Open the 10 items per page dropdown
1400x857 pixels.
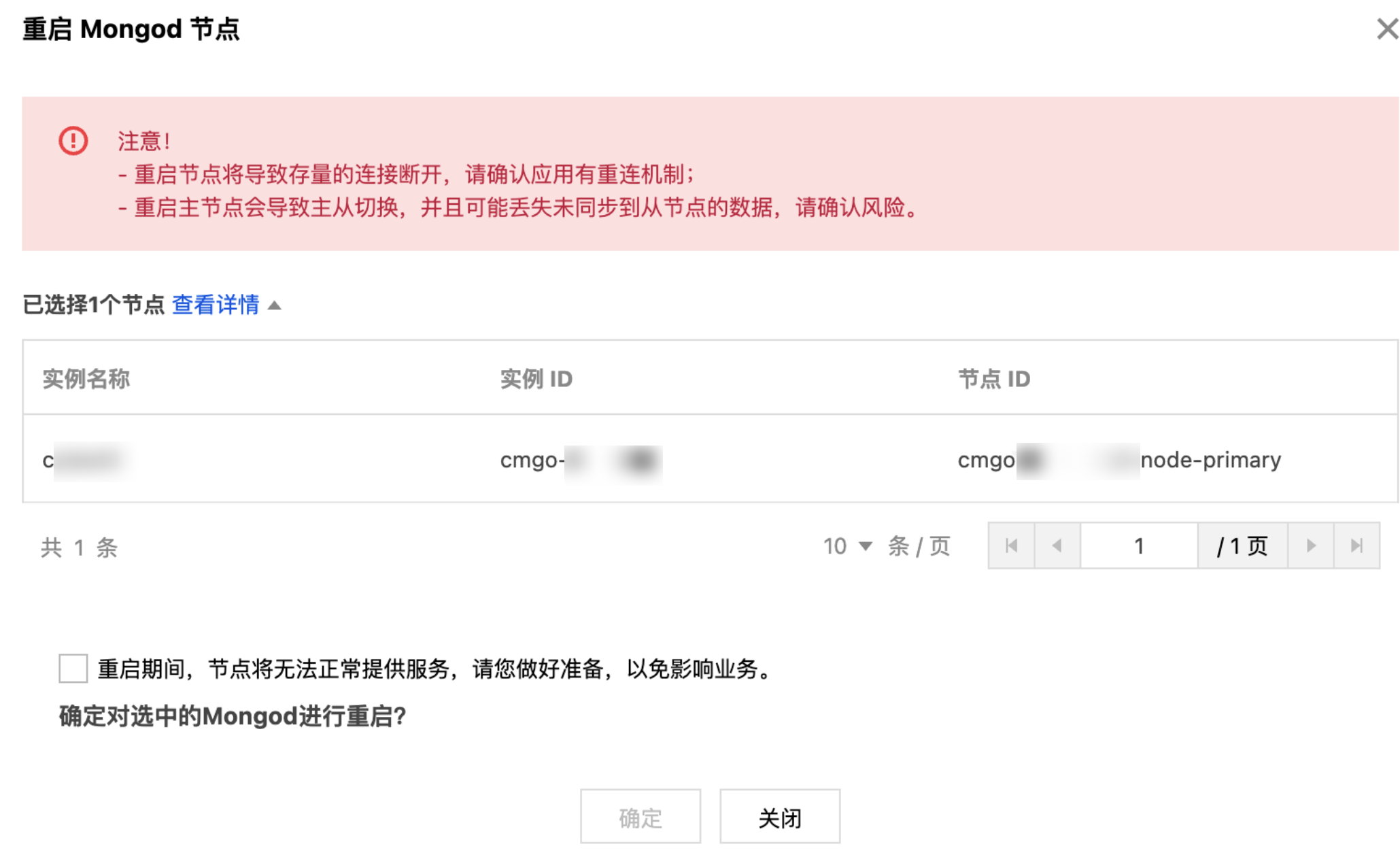tap(847, 546)
